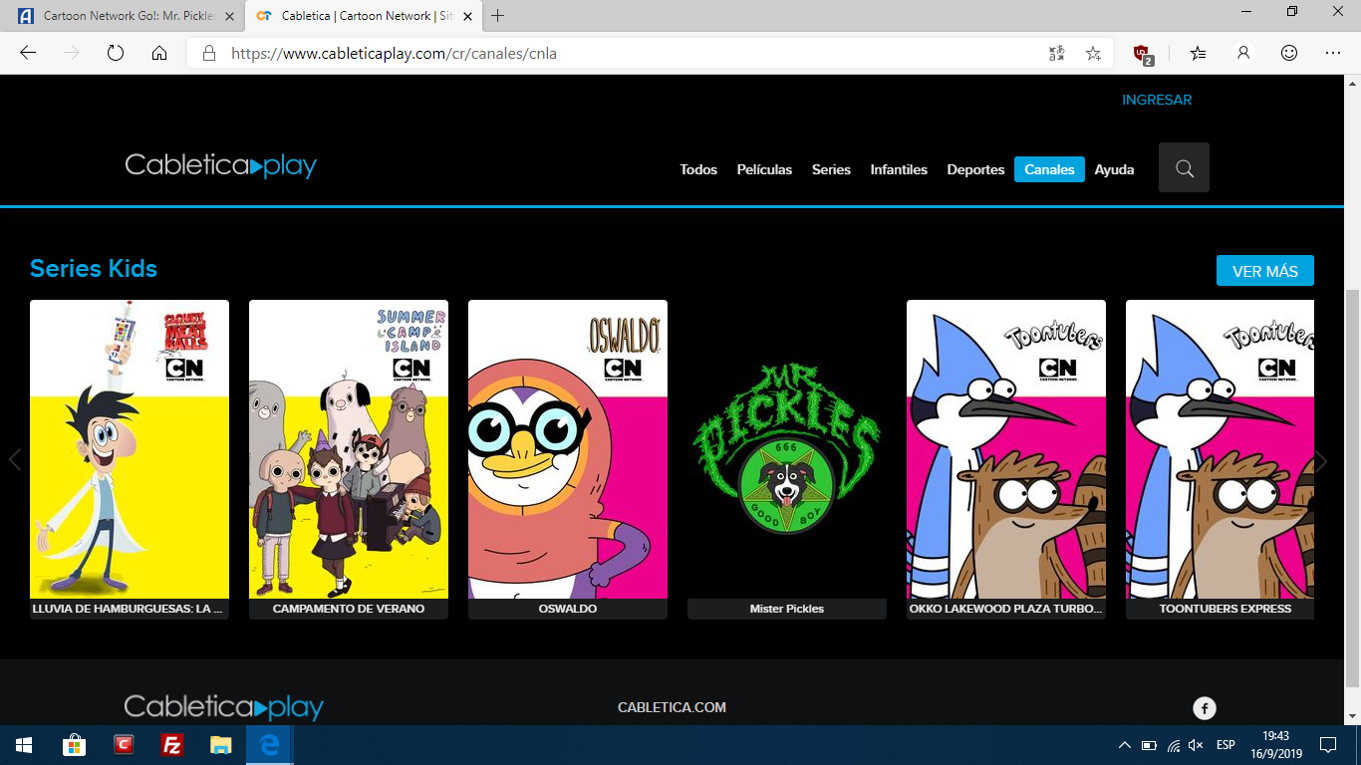Click the Cableticaplay header logo
This screenshot has width=1361, height=765.
[221, 165]
